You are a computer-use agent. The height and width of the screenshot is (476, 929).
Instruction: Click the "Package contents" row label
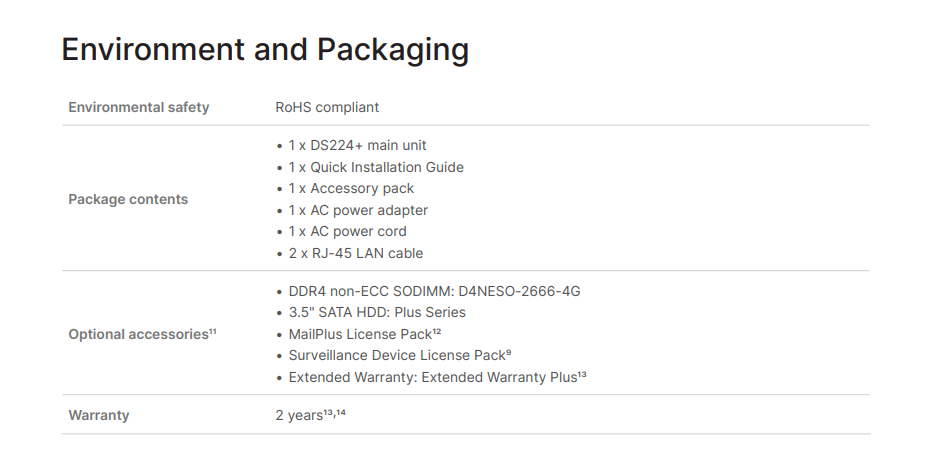tap(128, 199)
